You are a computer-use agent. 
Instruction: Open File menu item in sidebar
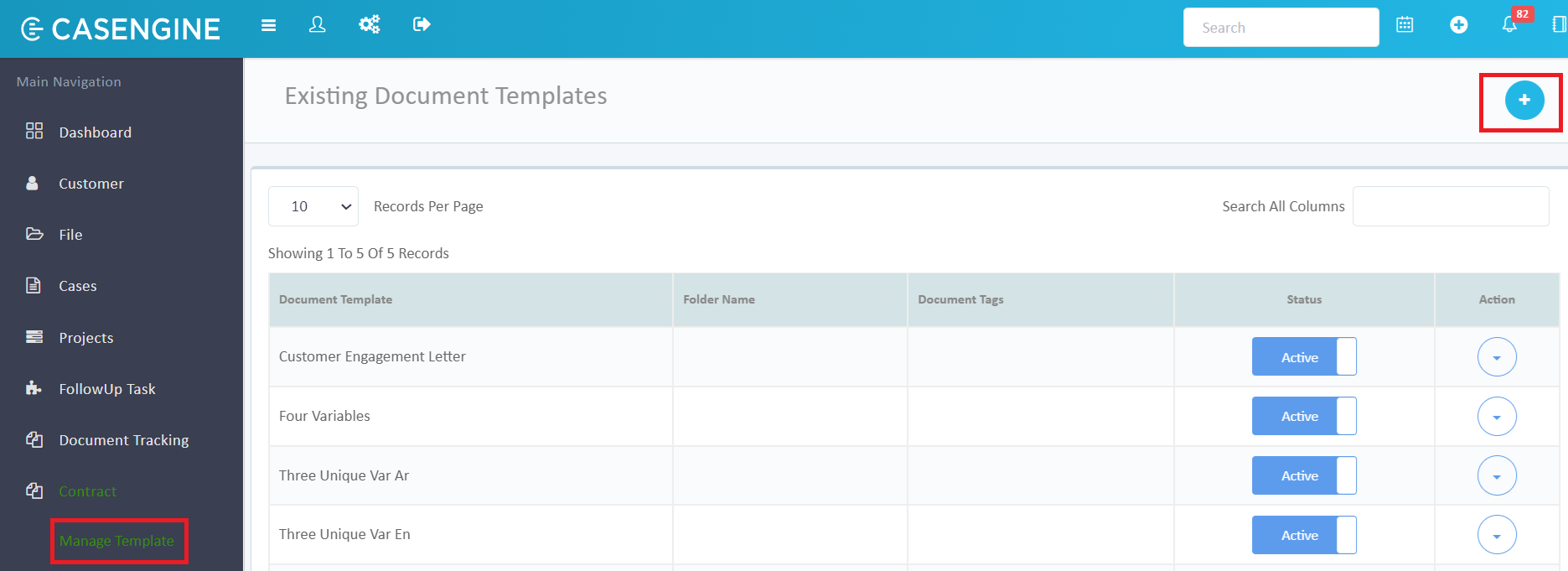tap(70, 235)
